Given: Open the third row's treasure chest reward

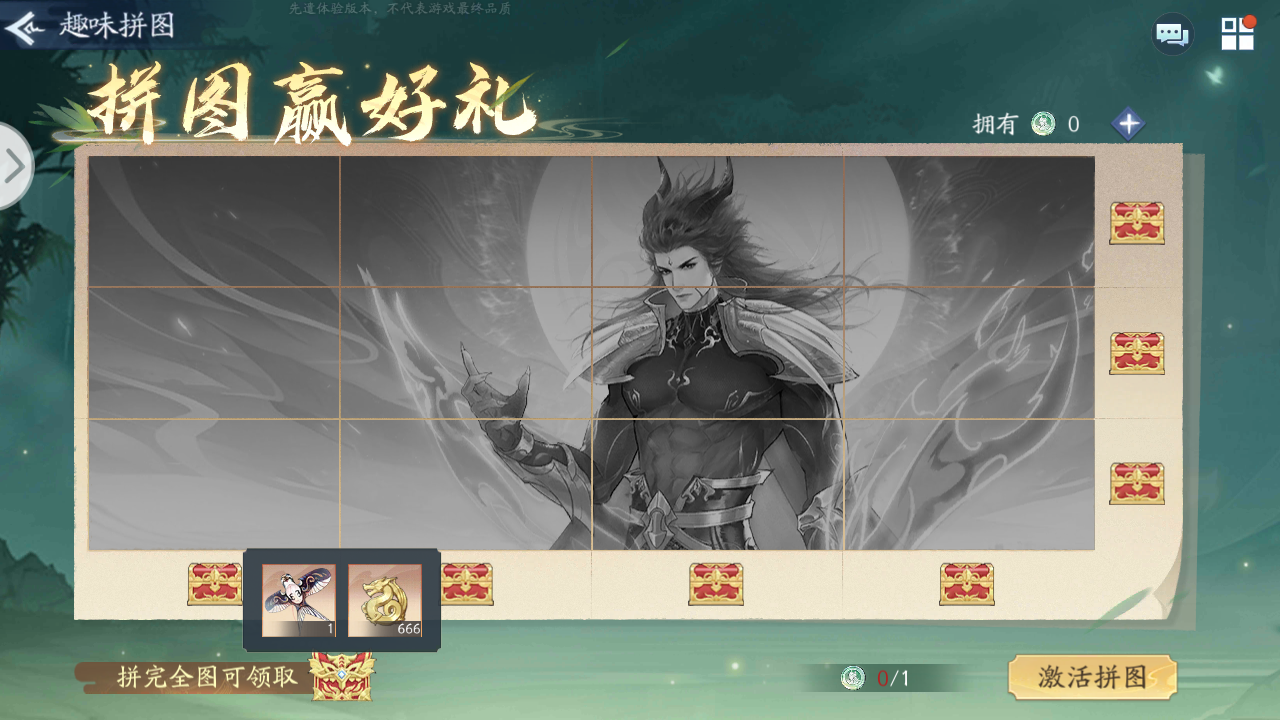Looking at the screenshot, I should point(1137,483).
